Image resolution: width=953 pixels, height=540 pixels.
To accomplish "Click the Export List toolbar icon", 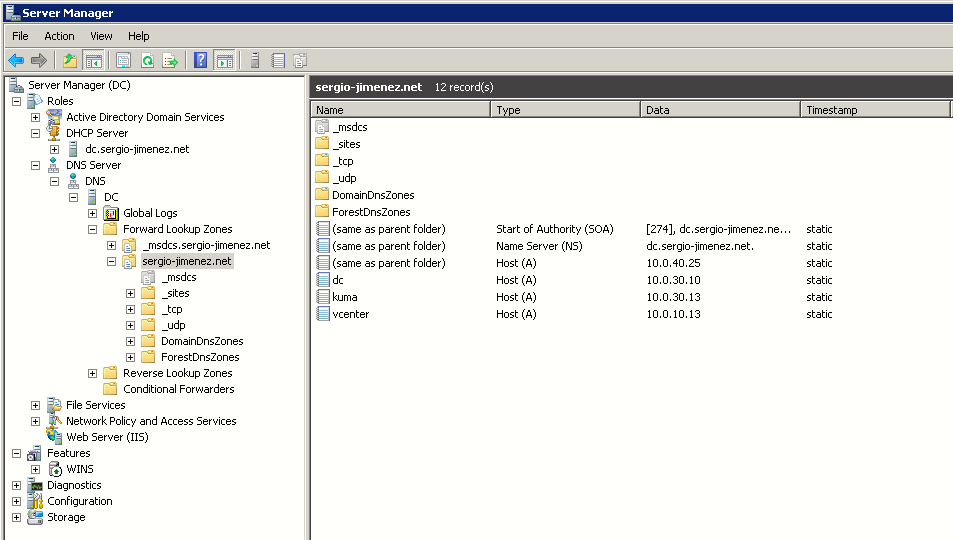I will pos(171,60).
